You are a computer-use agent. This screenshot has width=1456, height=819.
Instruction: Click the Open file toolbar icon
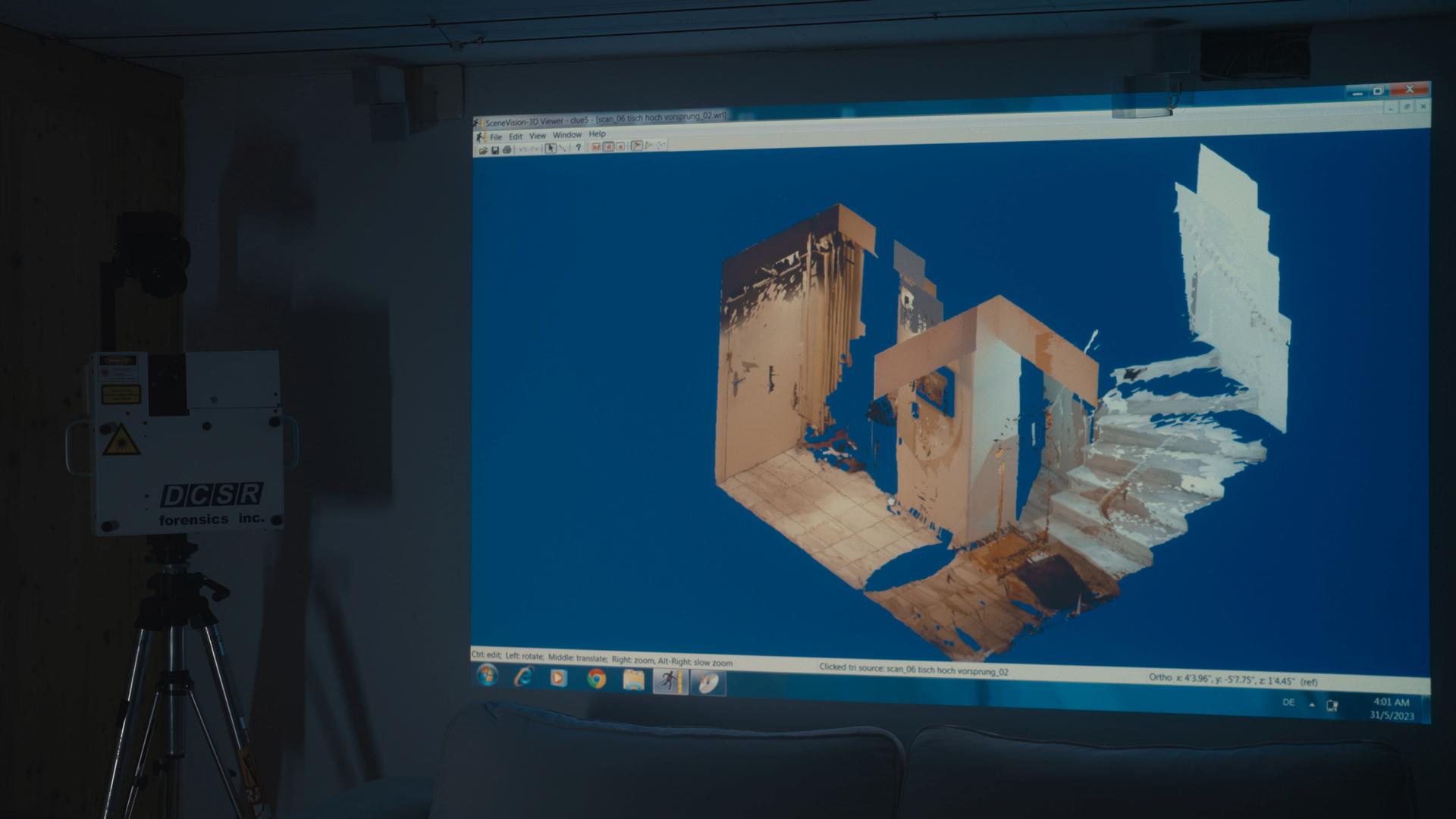tap(483, 150)
